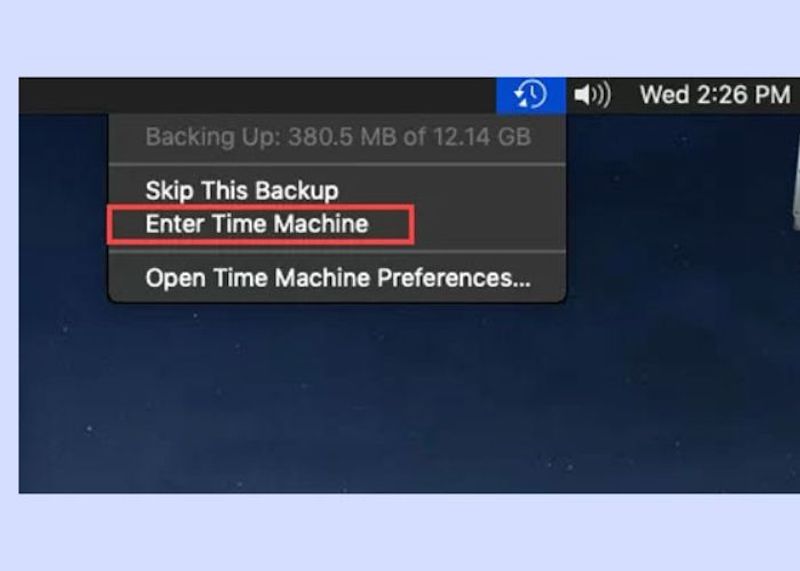Open Time Machine Preferences…
The width and height of the screenshot is (800, 571).
(x=338, y=278)
